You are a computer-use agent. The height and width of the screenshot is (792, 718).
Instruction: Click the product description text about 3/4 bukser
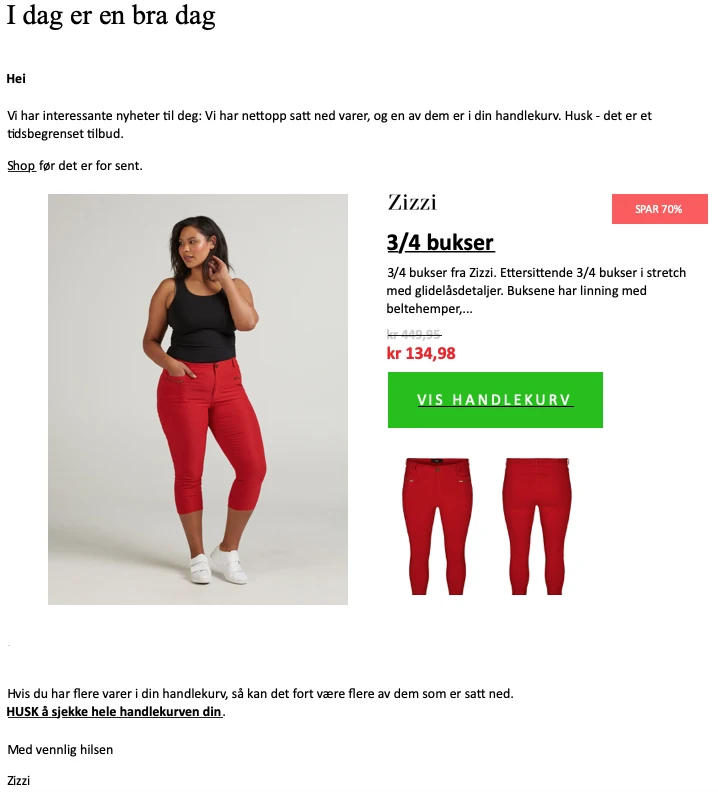pos(536,290)
